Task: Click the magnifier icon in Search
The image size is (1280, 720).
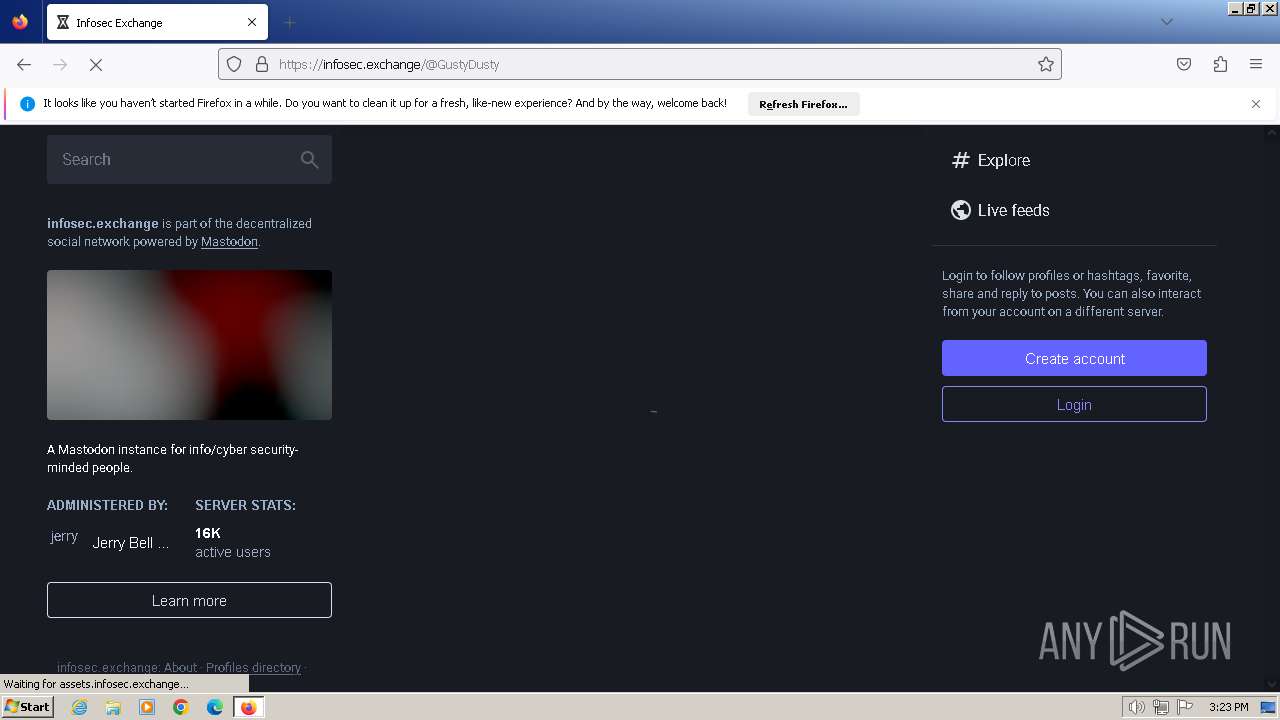Action: tap(310, 160)
